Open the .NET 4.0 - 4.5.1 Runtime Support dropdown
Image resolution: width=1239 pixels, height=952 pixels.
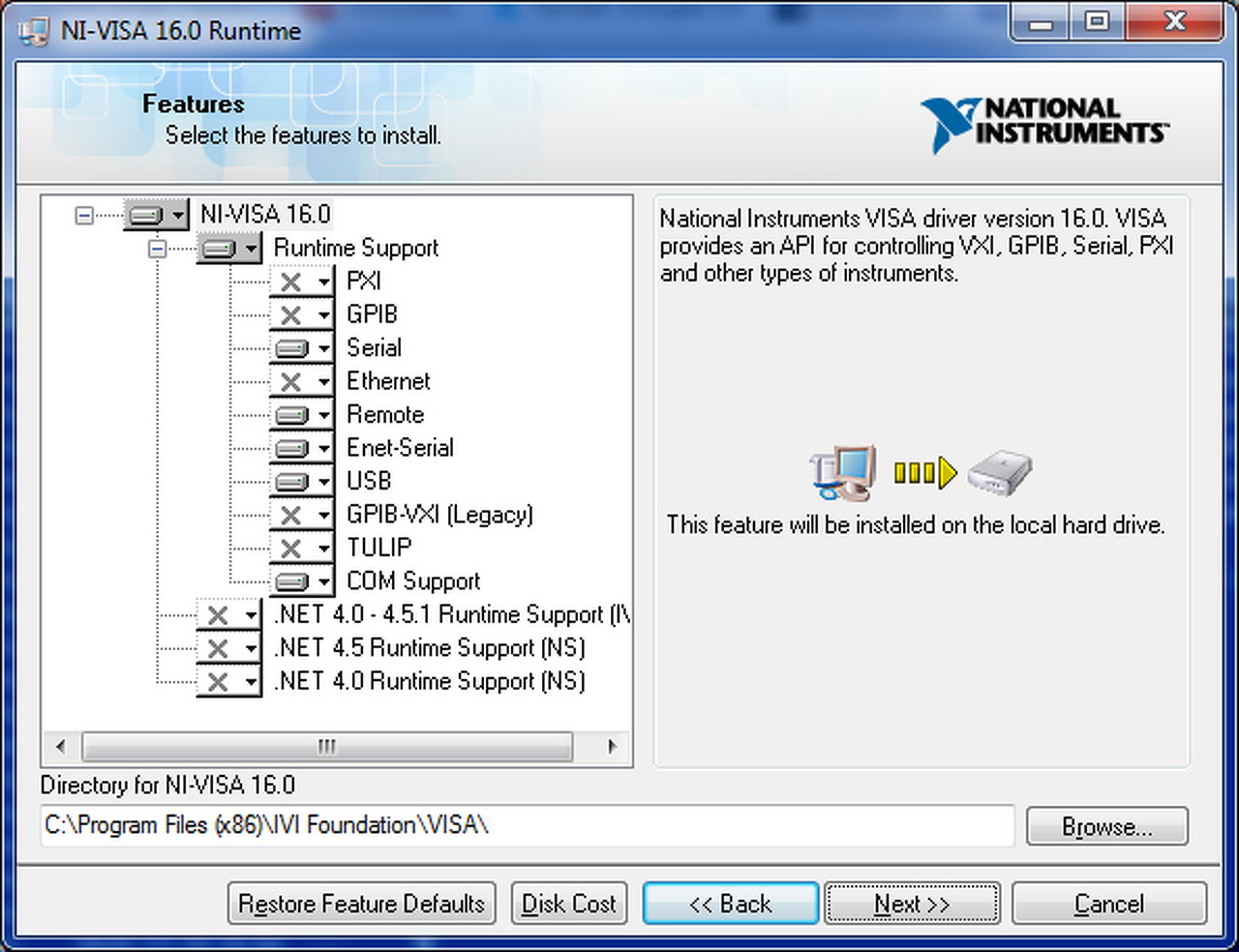[x=229, y=615]
